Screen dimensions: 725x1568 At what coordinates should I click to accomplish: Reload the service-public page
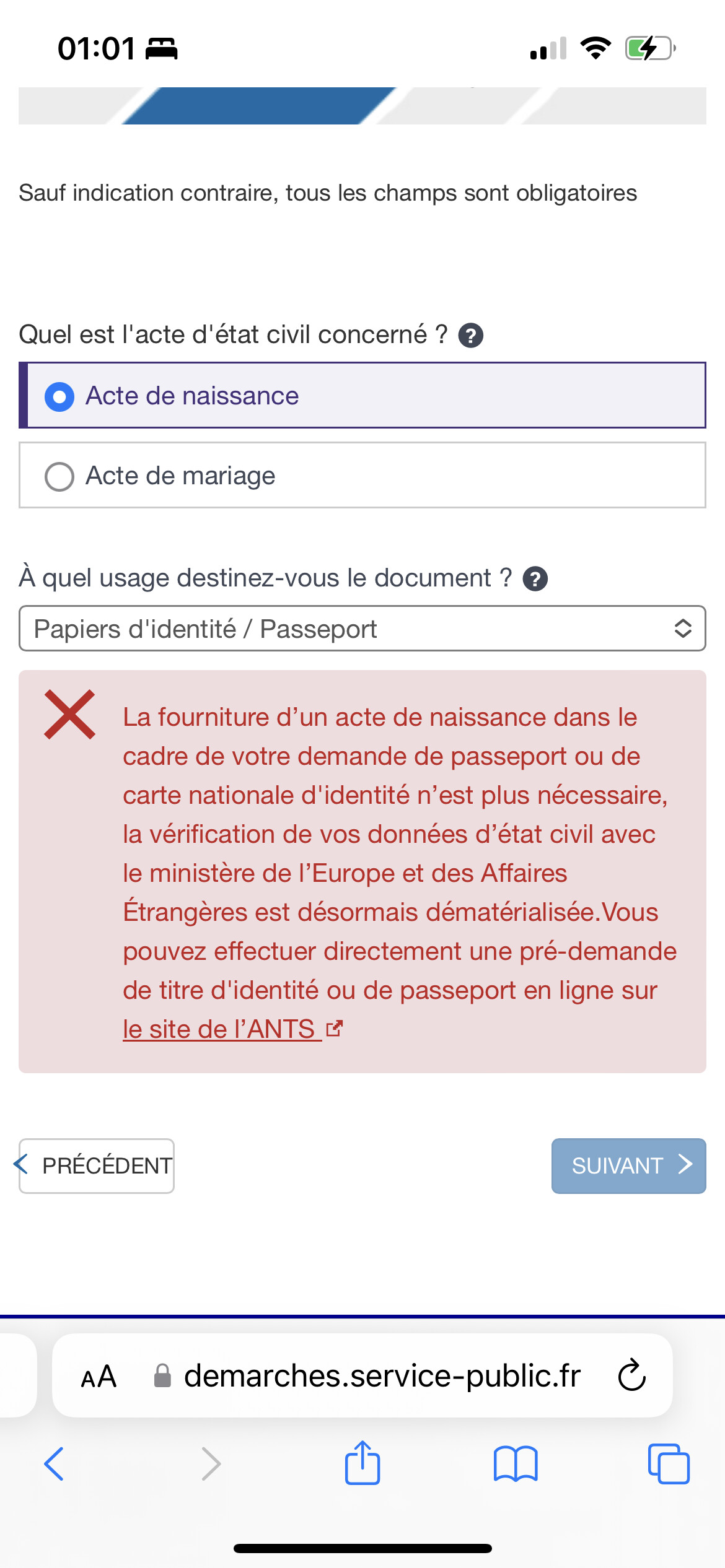click(632, 1375)
